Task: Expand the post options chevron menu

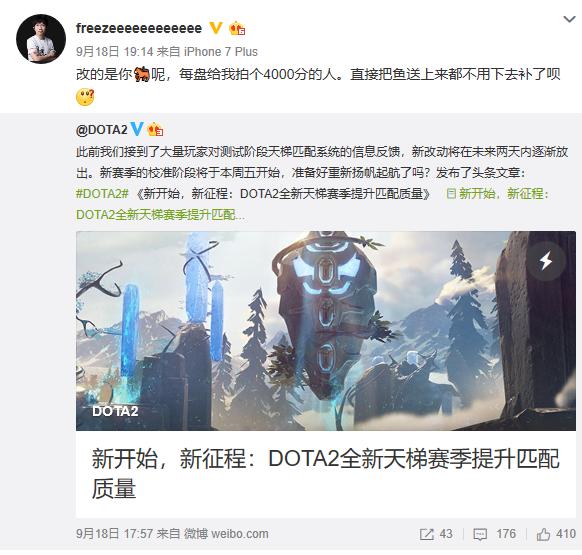Action: point(569,19)
